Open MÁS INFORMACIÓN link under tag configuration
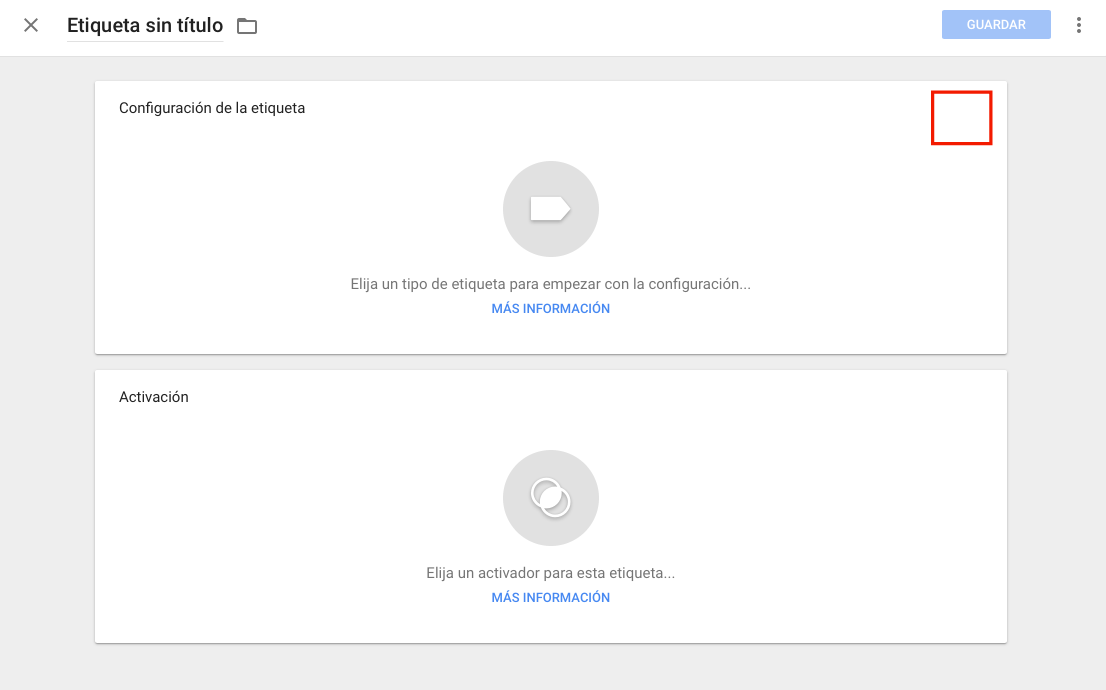The height and width of the screenshot is (690, 1106). 551,308
